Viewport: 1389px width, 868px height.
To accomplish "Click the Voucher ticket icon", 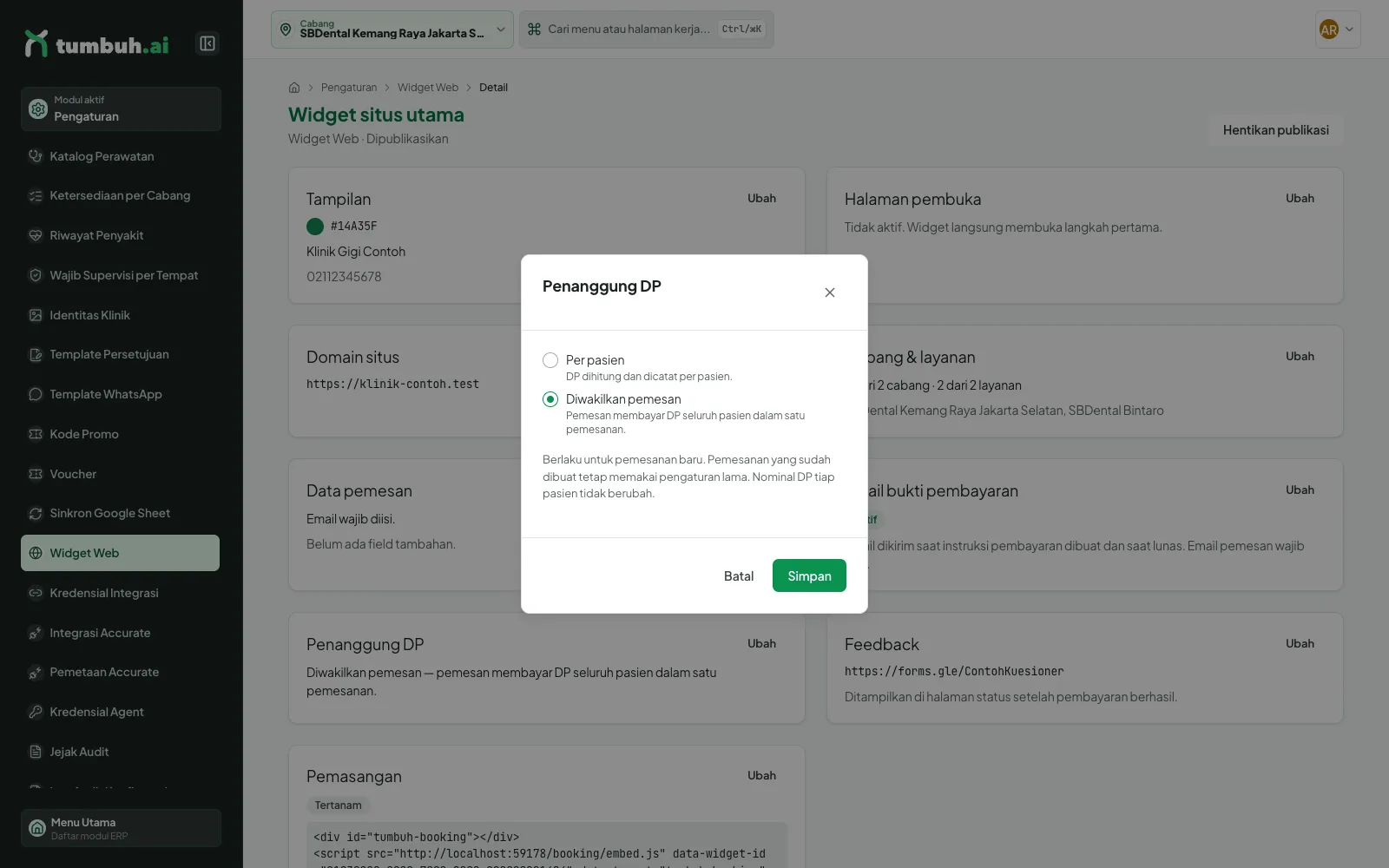I will (36, 474).
